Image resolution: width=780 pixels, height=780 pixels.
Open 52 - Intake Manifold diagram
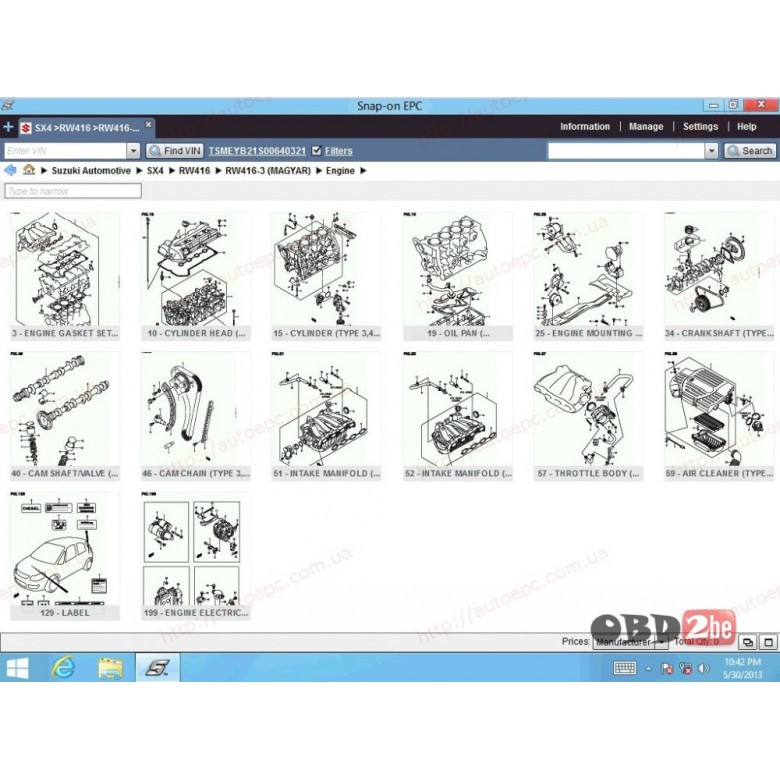pos(458,416)
